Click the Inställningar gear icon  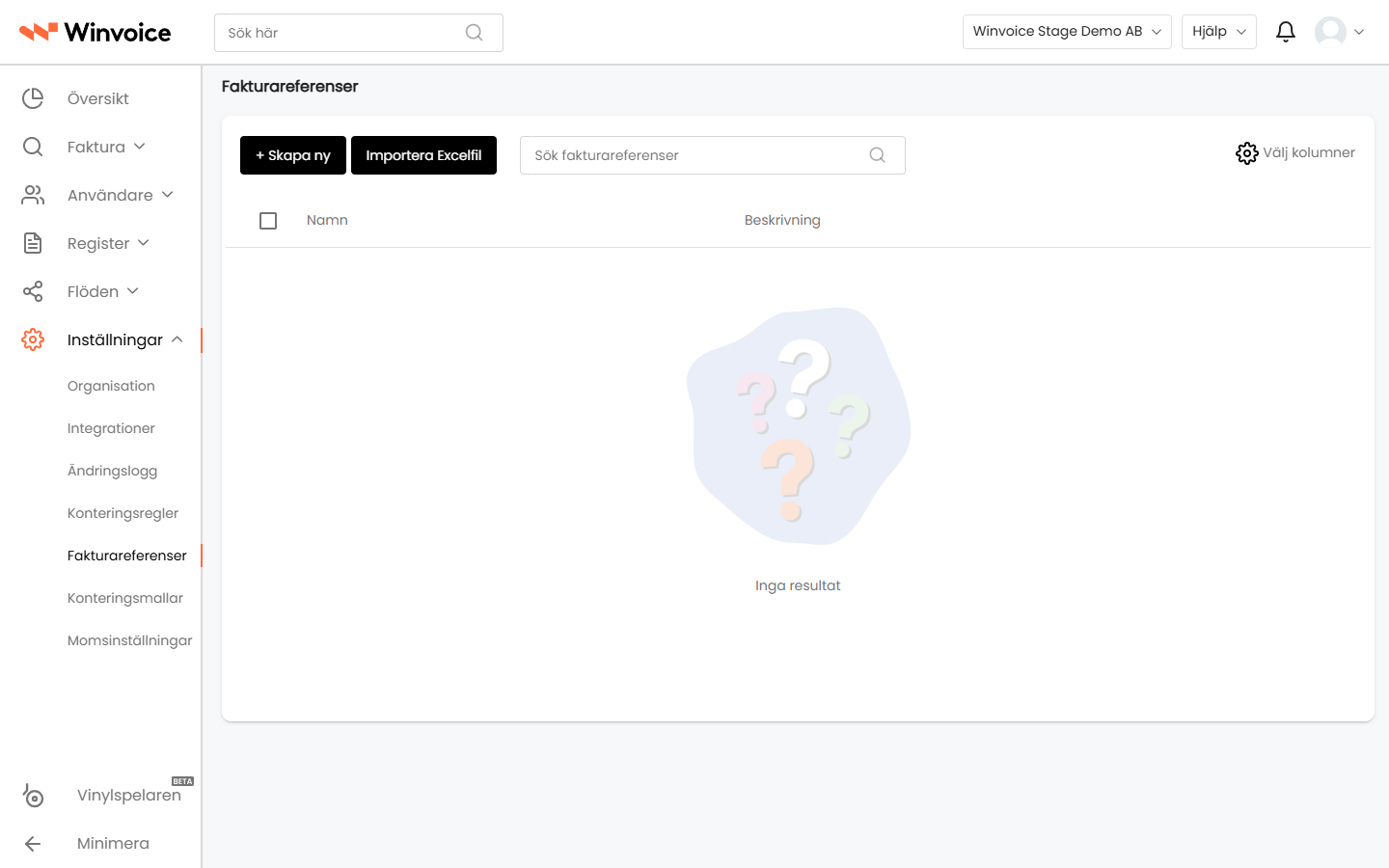[x=33, y=339]
